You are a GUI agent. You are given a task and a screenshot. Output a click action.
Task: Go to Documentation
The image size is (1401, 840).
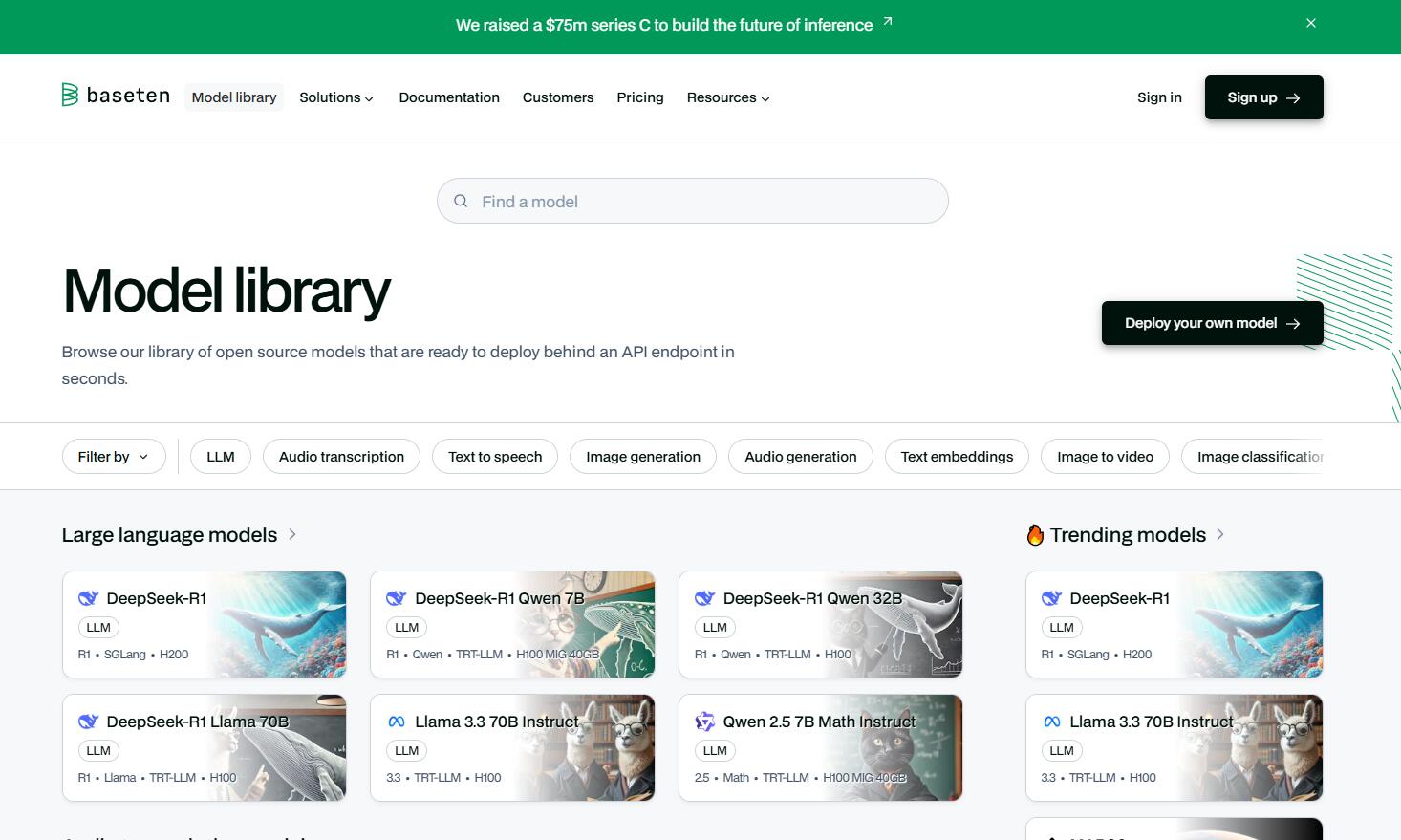pos(449,97)
